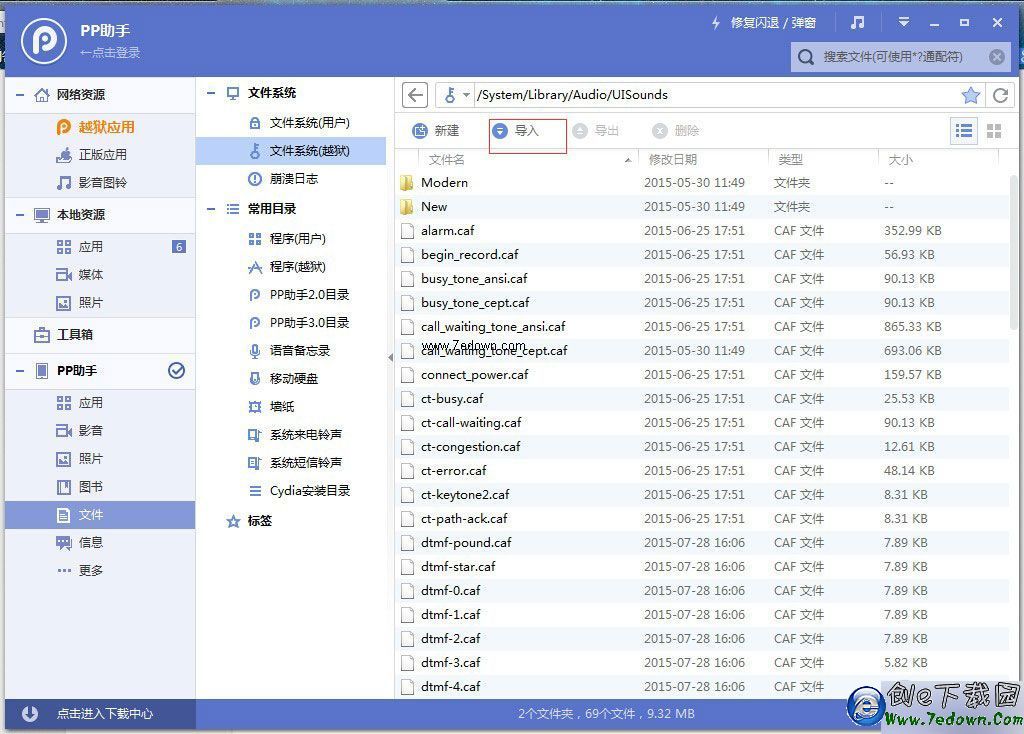Open the device dropdown arrow in the path bar
Screen dimensions: 1024x734
tap(467, 94)
